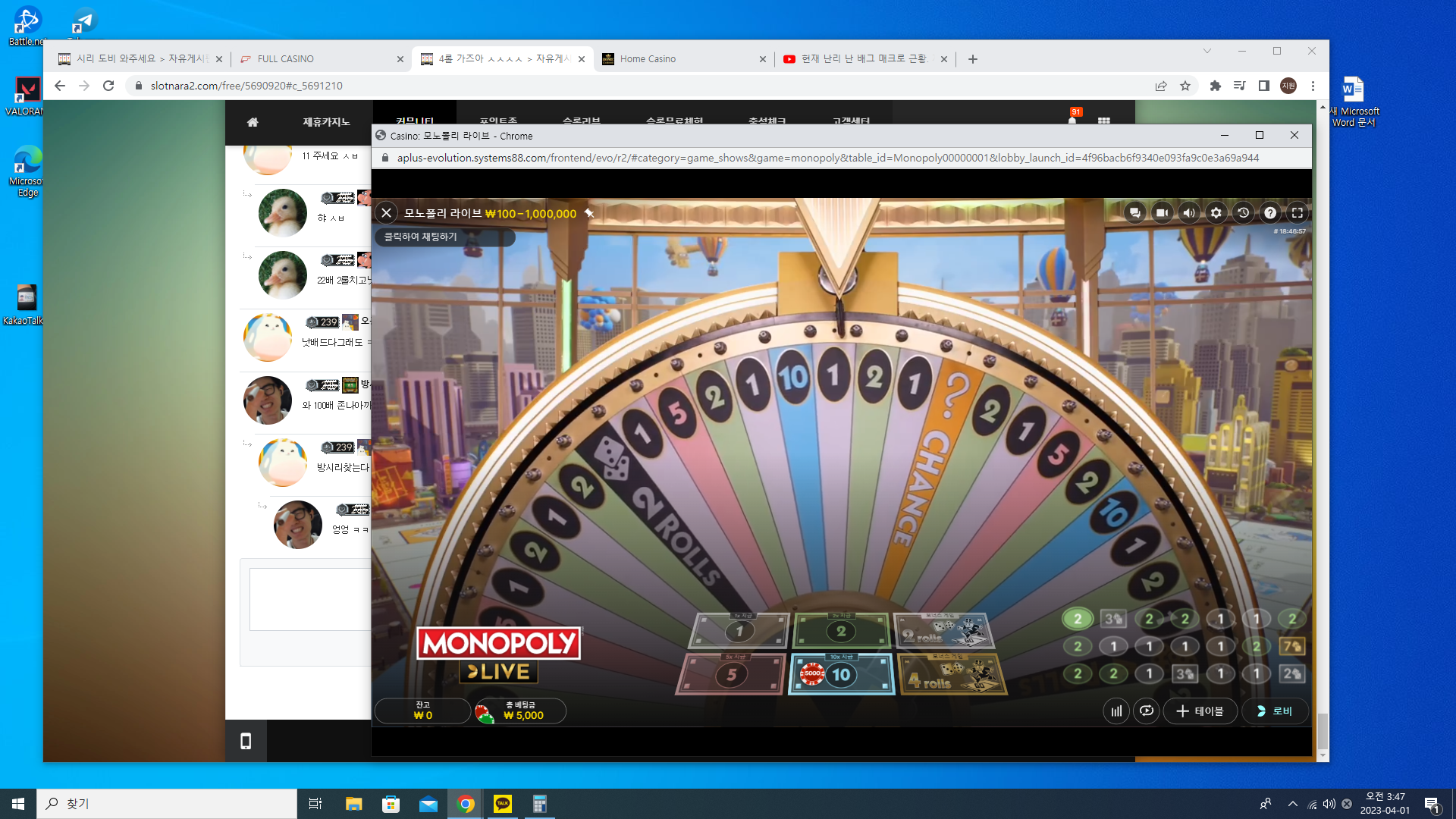This screenshot has height=819, width=1456.
Task: Open the help question mark
Action: 1270,213
